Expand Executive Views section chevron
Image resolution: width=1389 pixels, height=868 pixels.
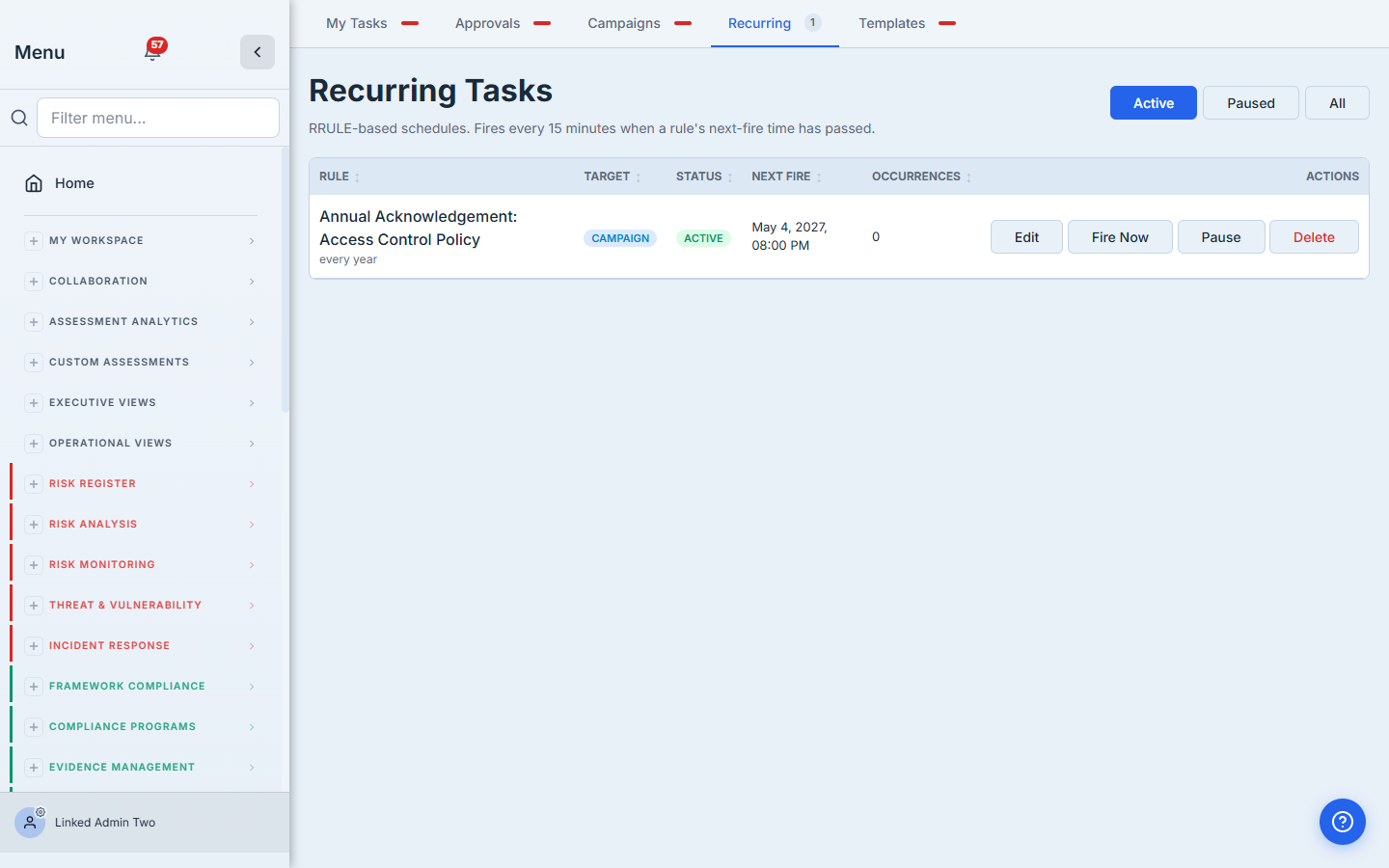[252, 403]
